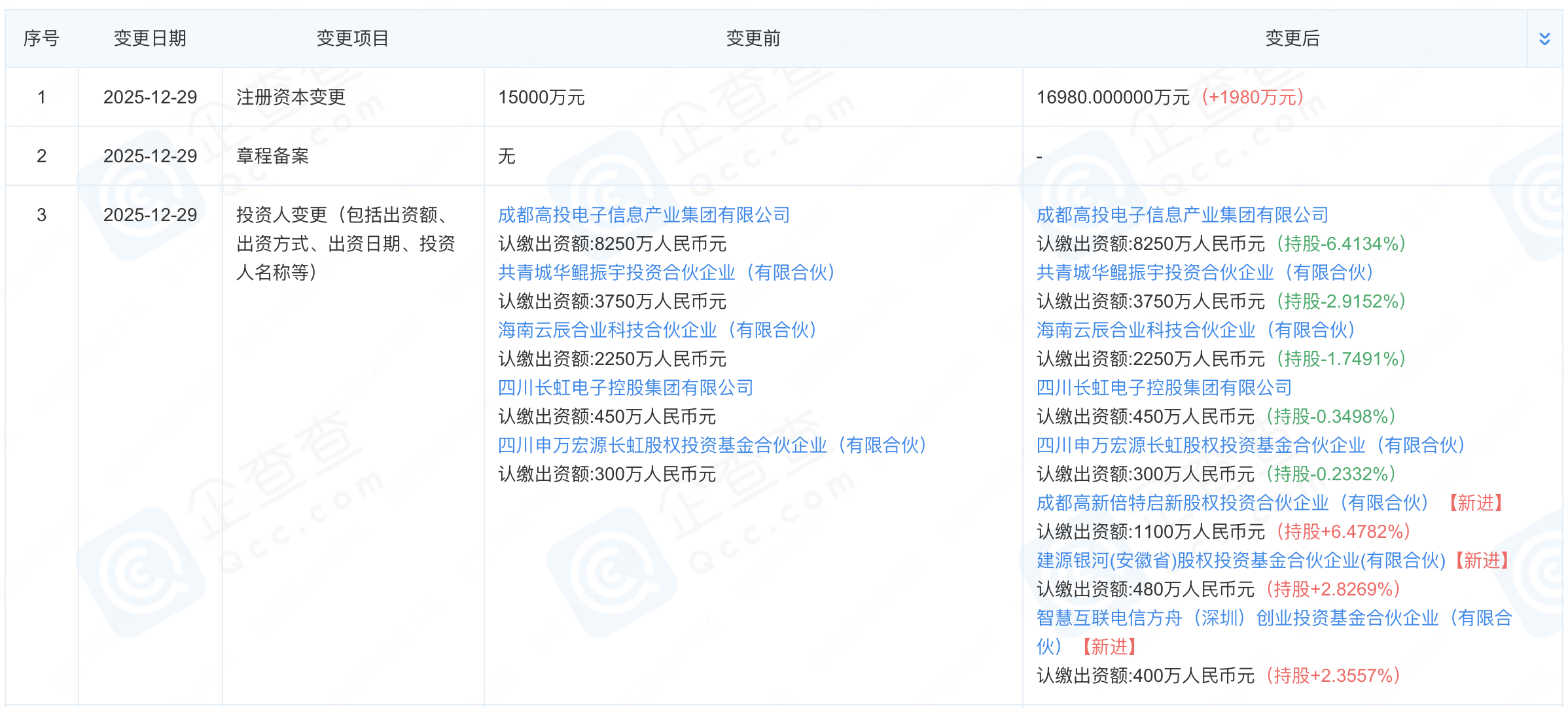The image size is (1568, 708).
Task: Open 四川长虹电子控股集团有限公司 link in 变更前 column
Action: pos(625,387)
